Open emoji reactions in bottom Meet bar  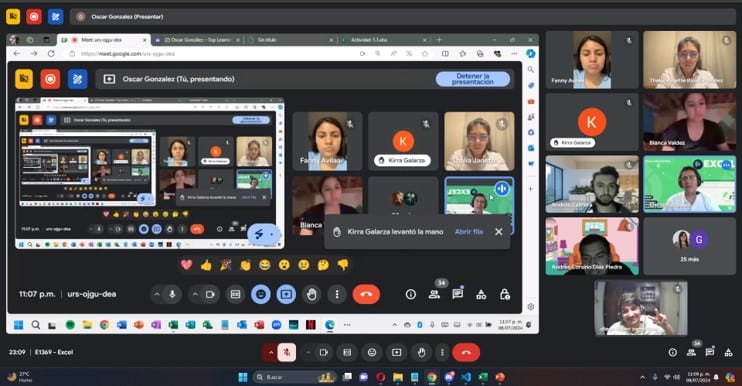click(372, 352)
